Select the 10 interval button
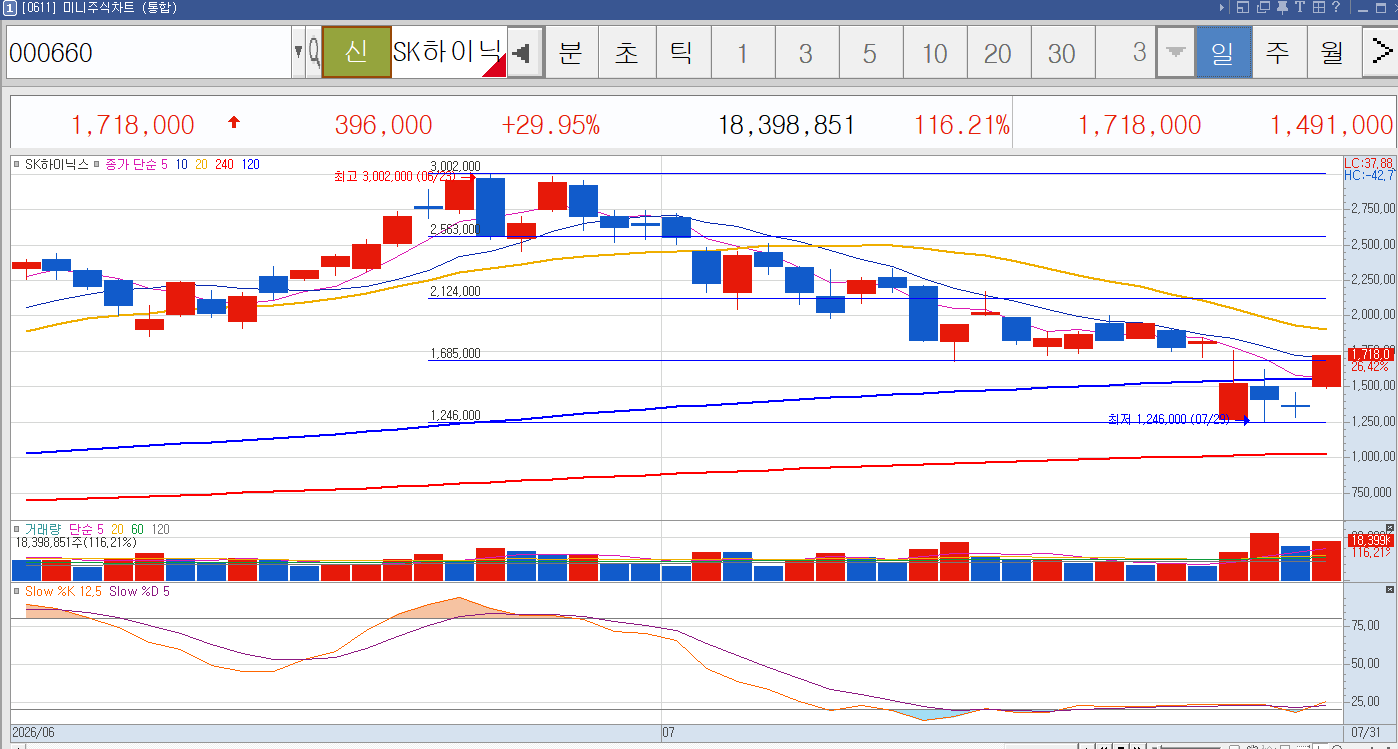Viewport: 1398px width, 749px height. point(934,52)
